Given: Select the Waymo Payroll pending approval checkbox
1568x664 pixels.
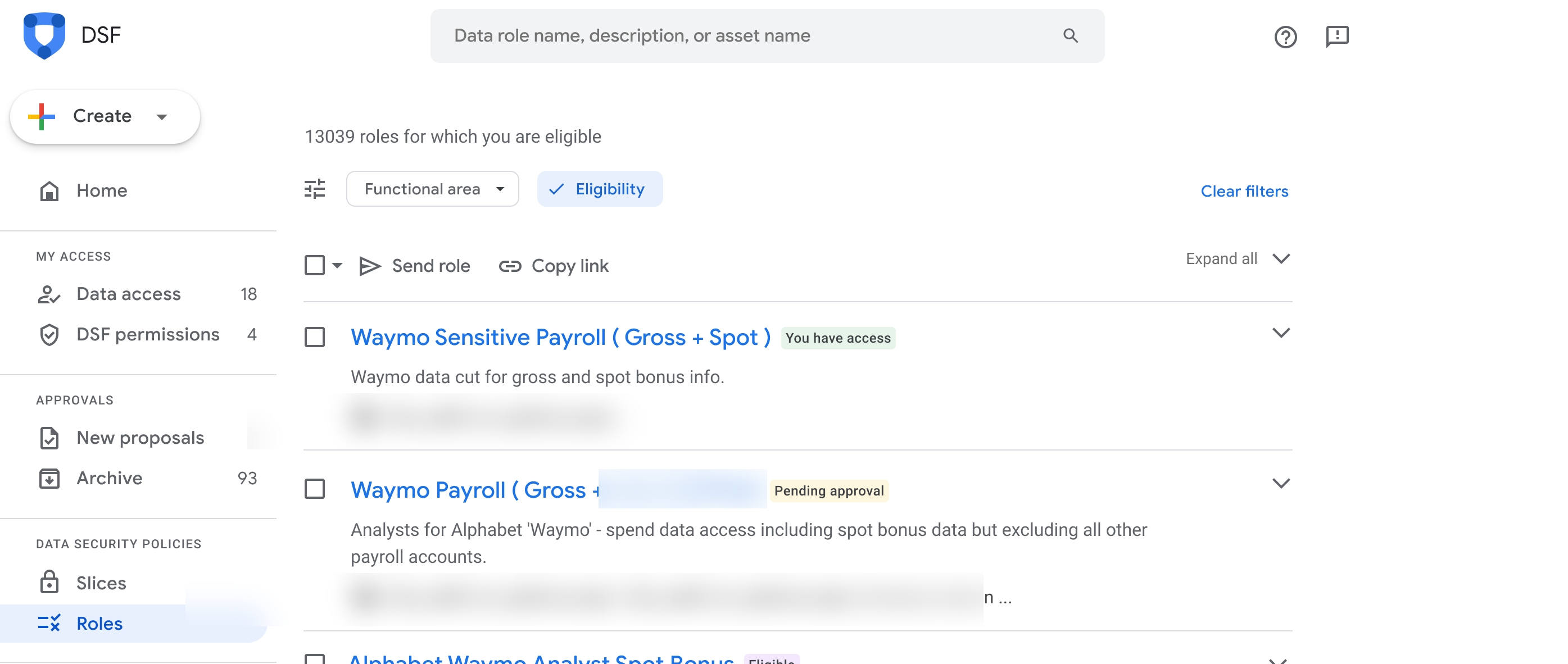Looking at the screenshot, I should (x=315, y=489).
